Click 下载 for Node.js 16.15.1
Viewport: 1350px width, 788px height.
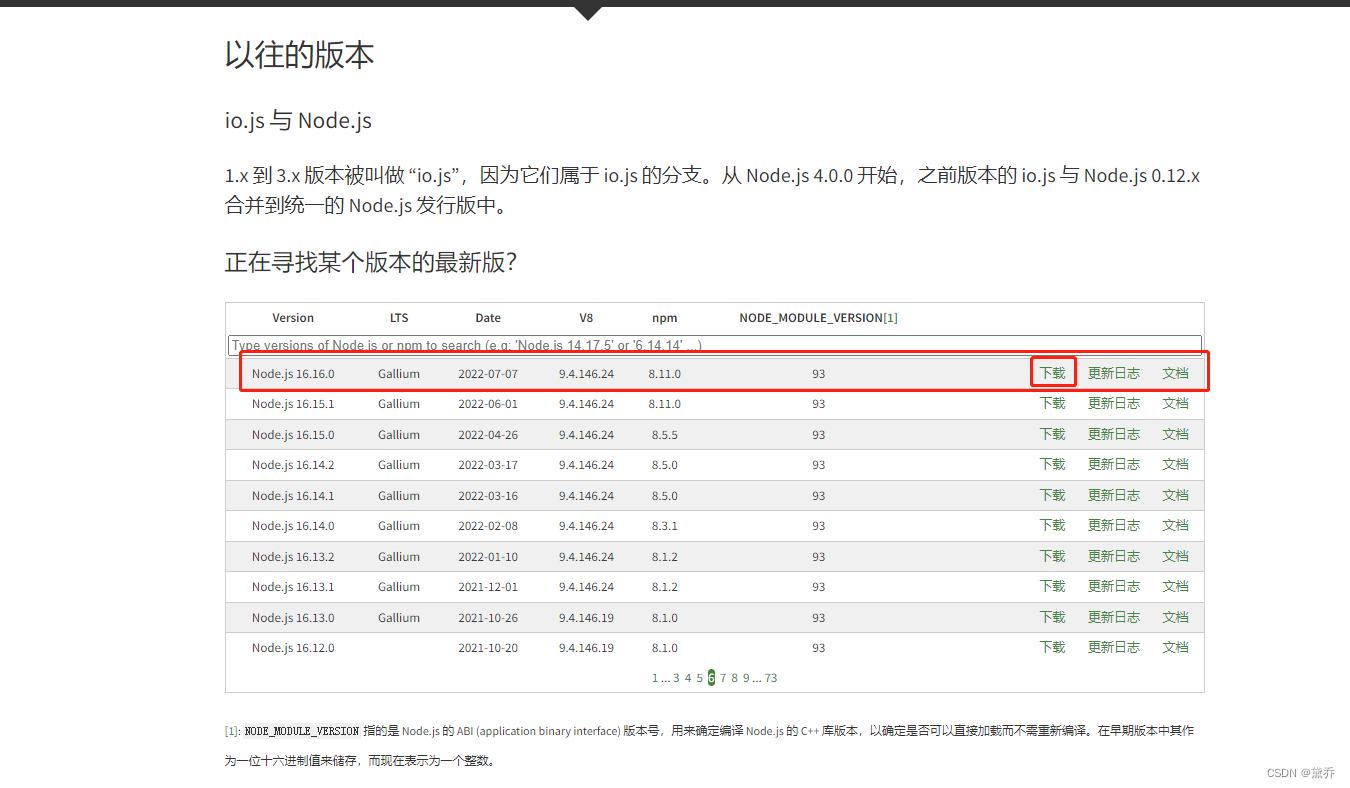point(1052,404)
